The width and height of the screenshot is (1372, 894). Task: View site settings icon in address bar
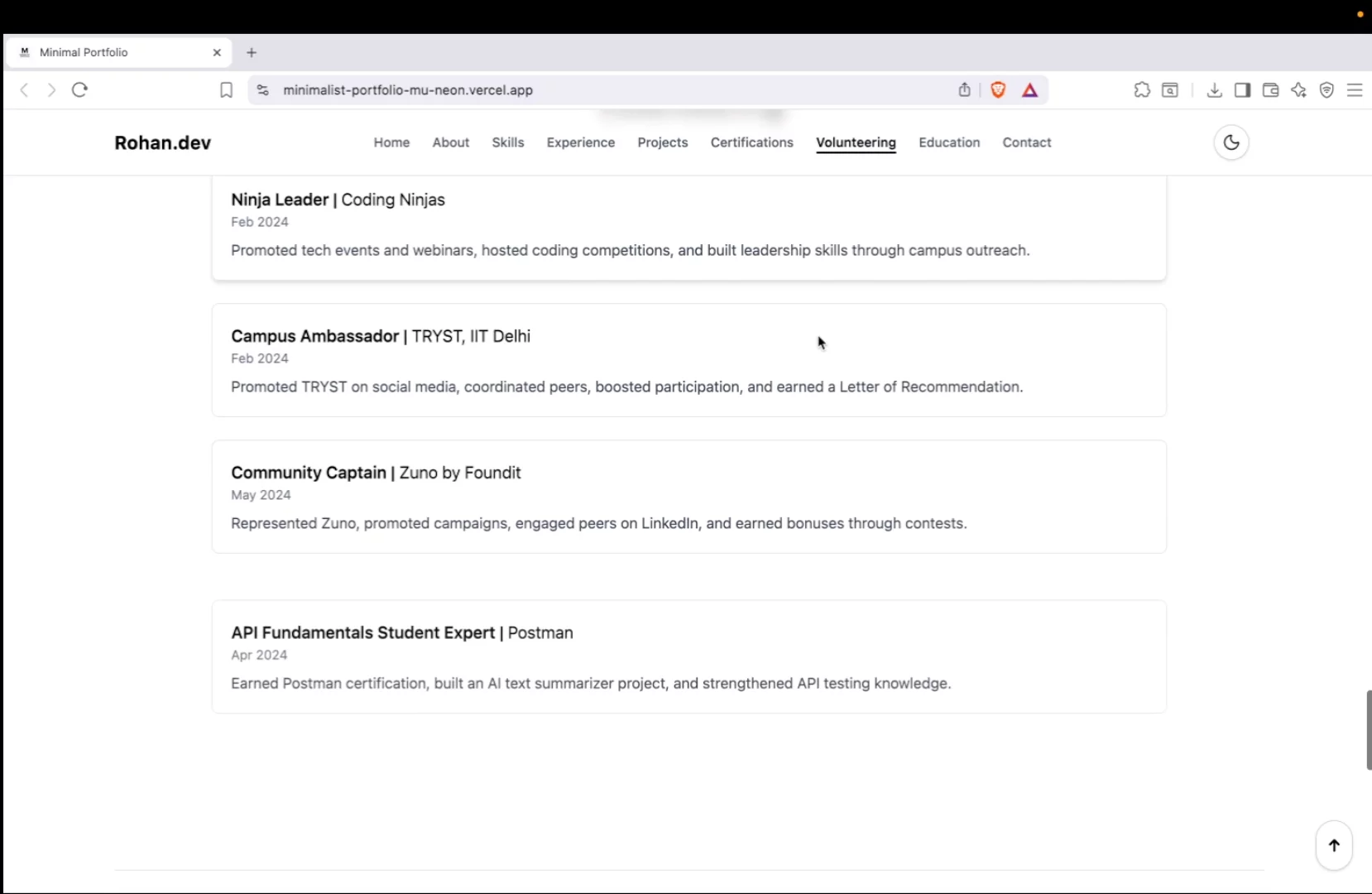coord(262,90)
